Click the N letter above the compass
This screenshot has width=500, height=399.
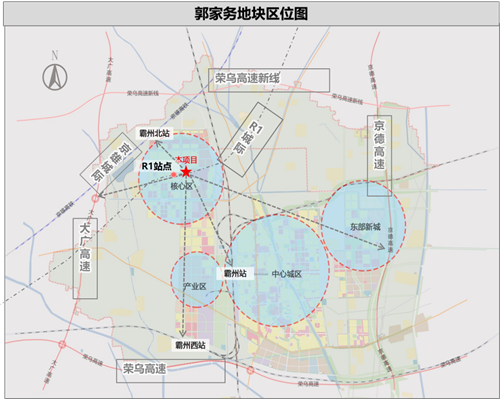[55, 55]
